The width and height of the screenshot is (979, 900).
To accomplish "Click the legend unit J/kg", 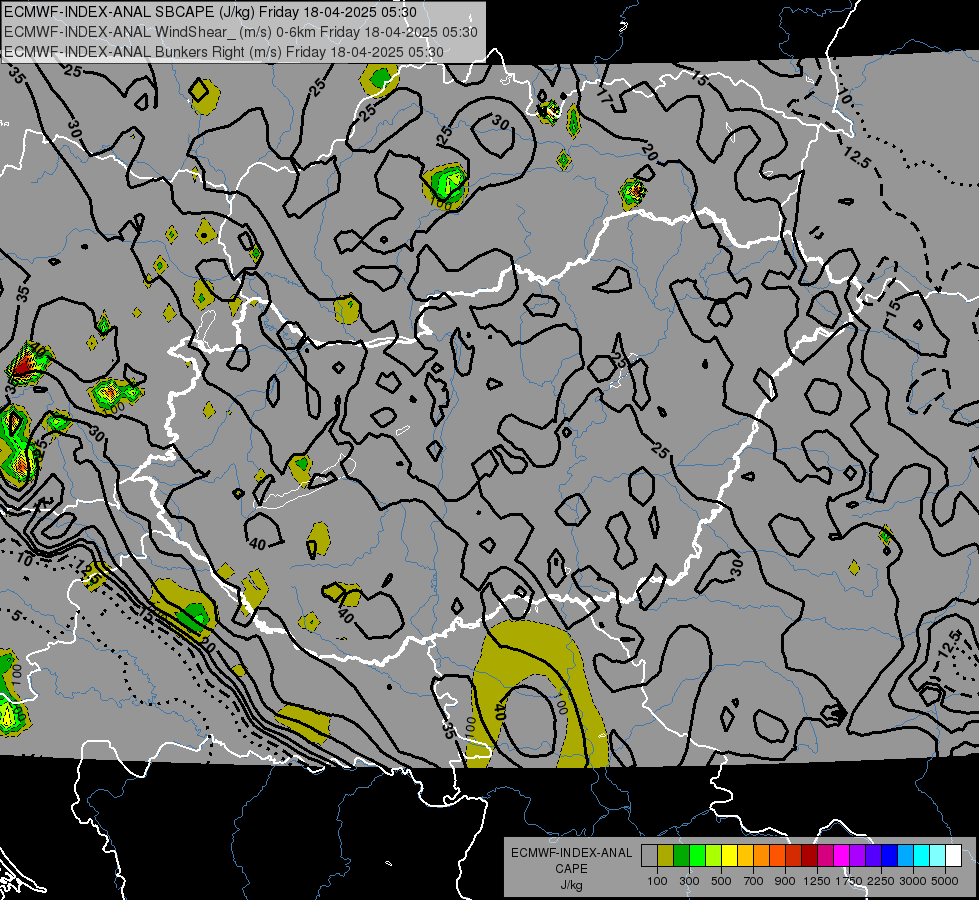I will (571, 885).
